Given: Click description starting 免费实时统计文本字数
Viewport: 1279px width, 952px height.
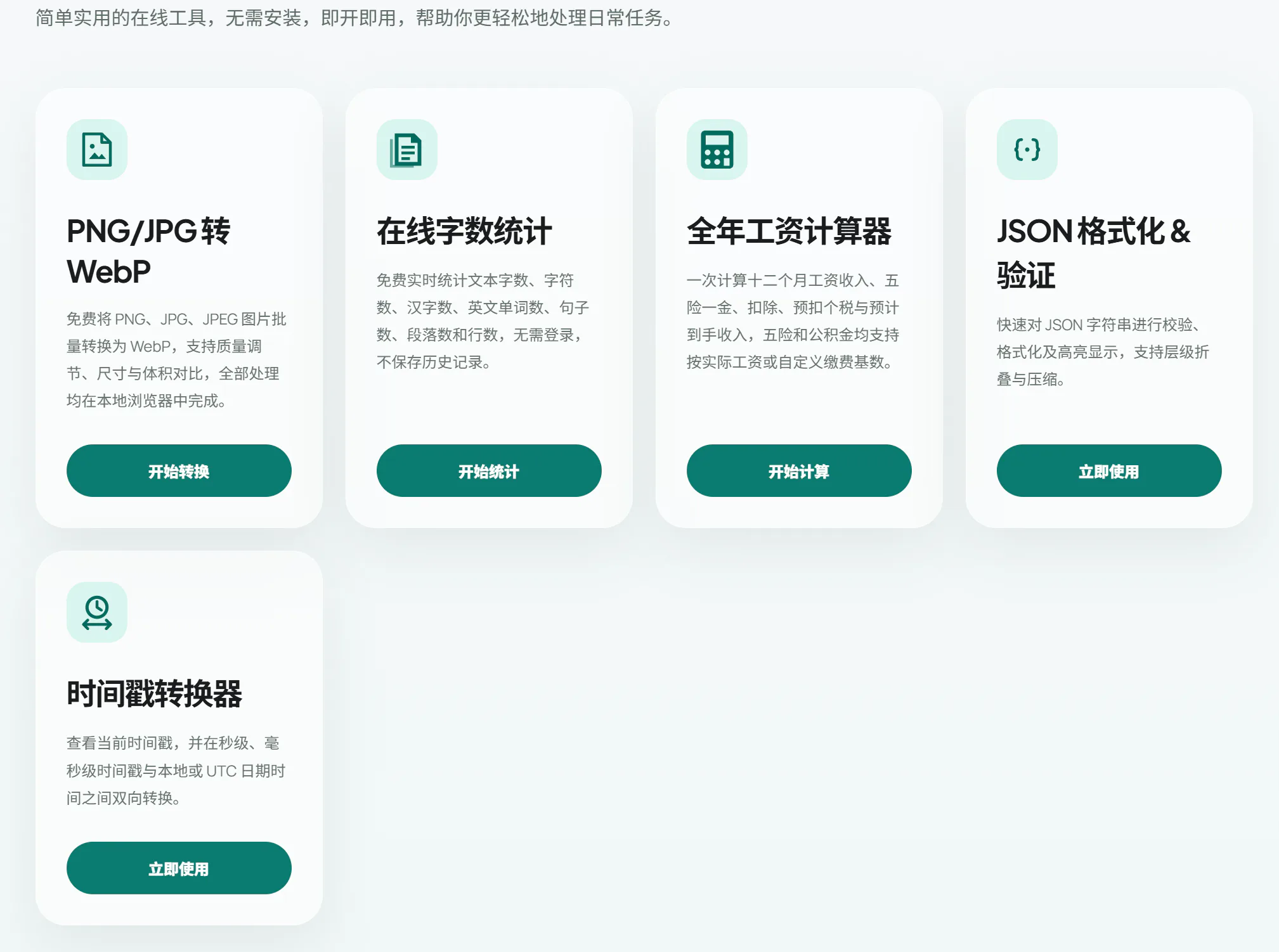Looking at the screenshot, I should tap(483, 321).
